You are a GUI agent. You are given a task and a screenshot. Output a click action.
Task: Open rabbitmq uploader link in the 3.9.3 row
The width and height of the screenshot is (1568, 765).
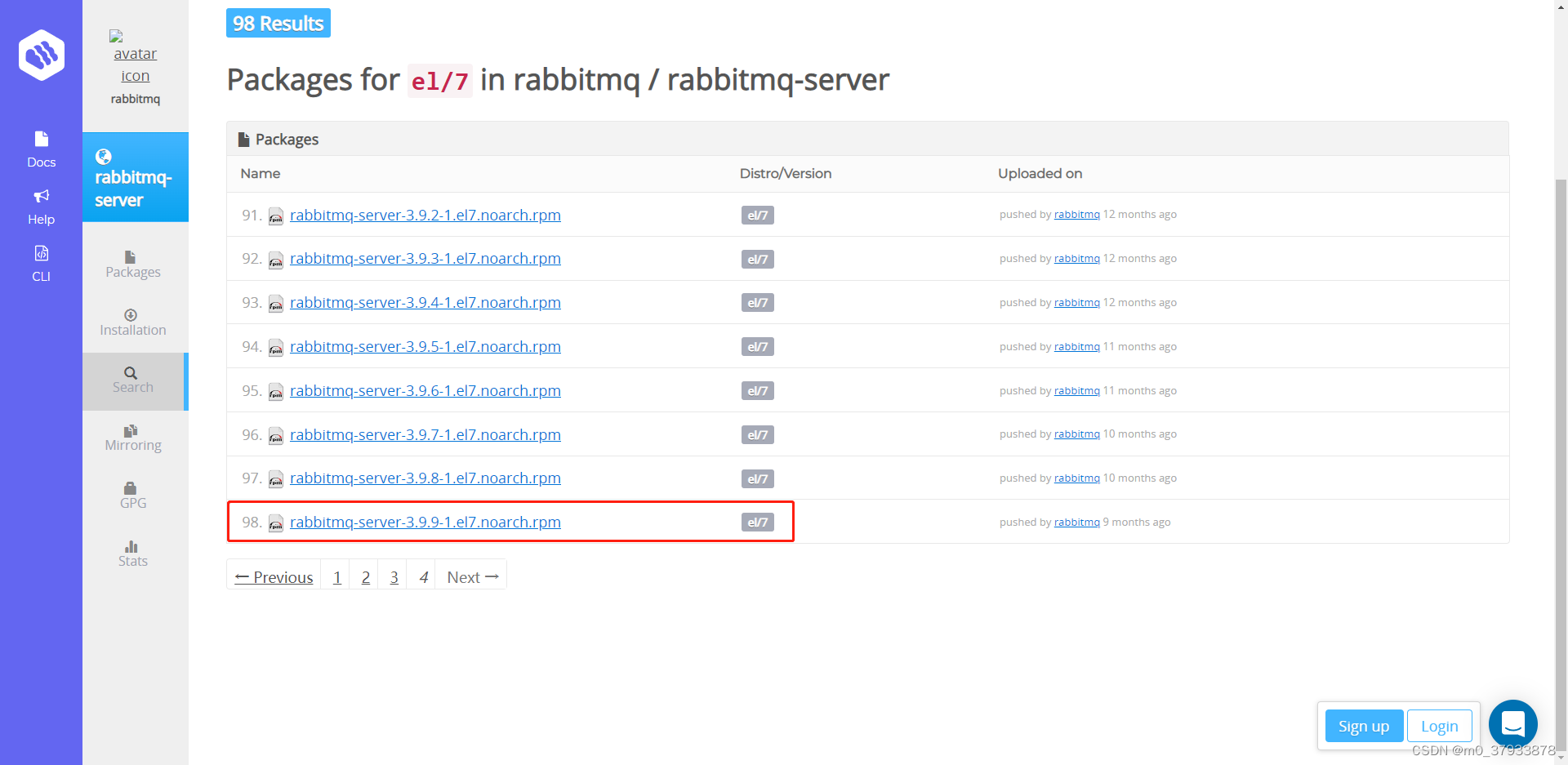coord(1076,259)
